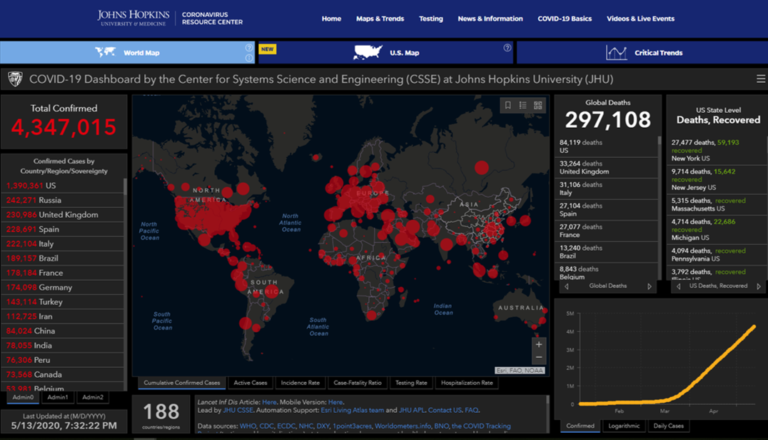
Task: Open the Lancet Inf Dis Article Here link
Action: coord(269,402)
